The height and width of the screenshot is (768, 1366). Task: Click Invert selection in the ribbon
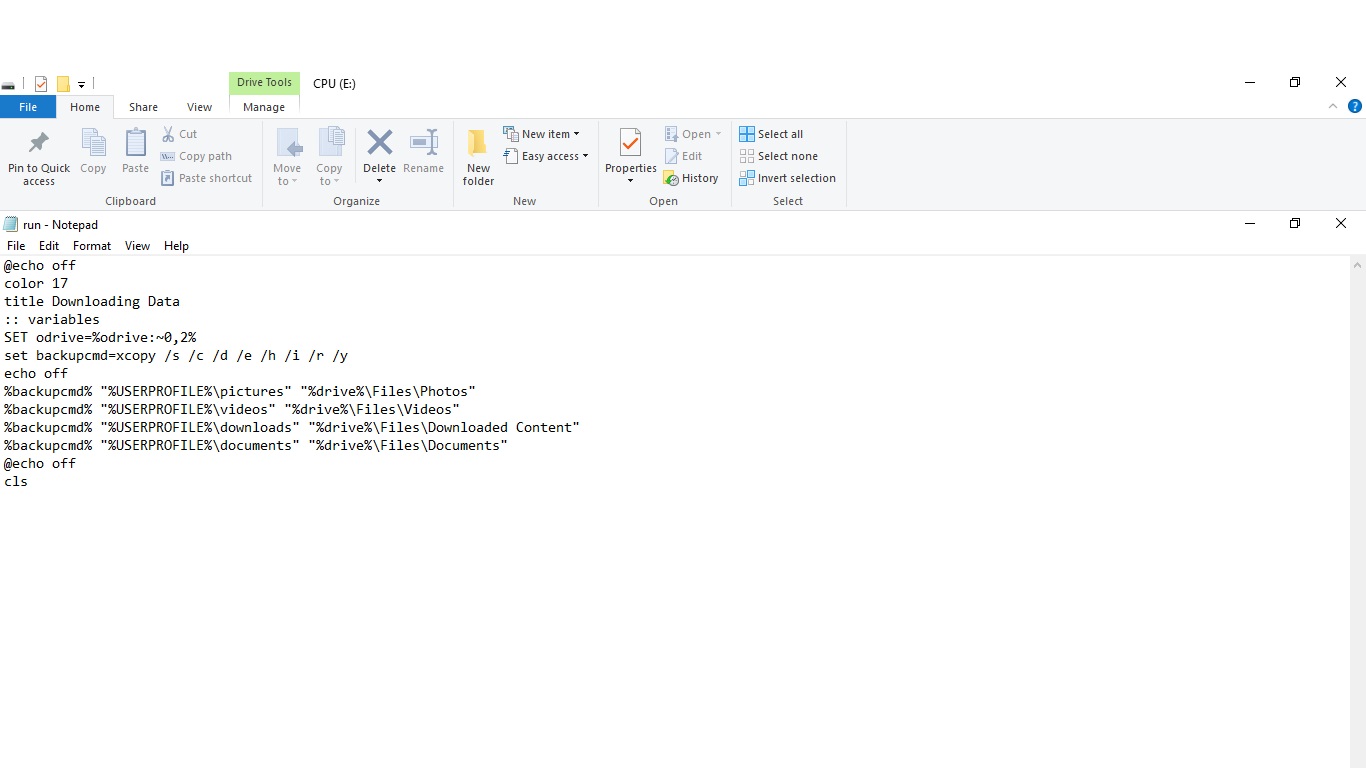(788, 178)
